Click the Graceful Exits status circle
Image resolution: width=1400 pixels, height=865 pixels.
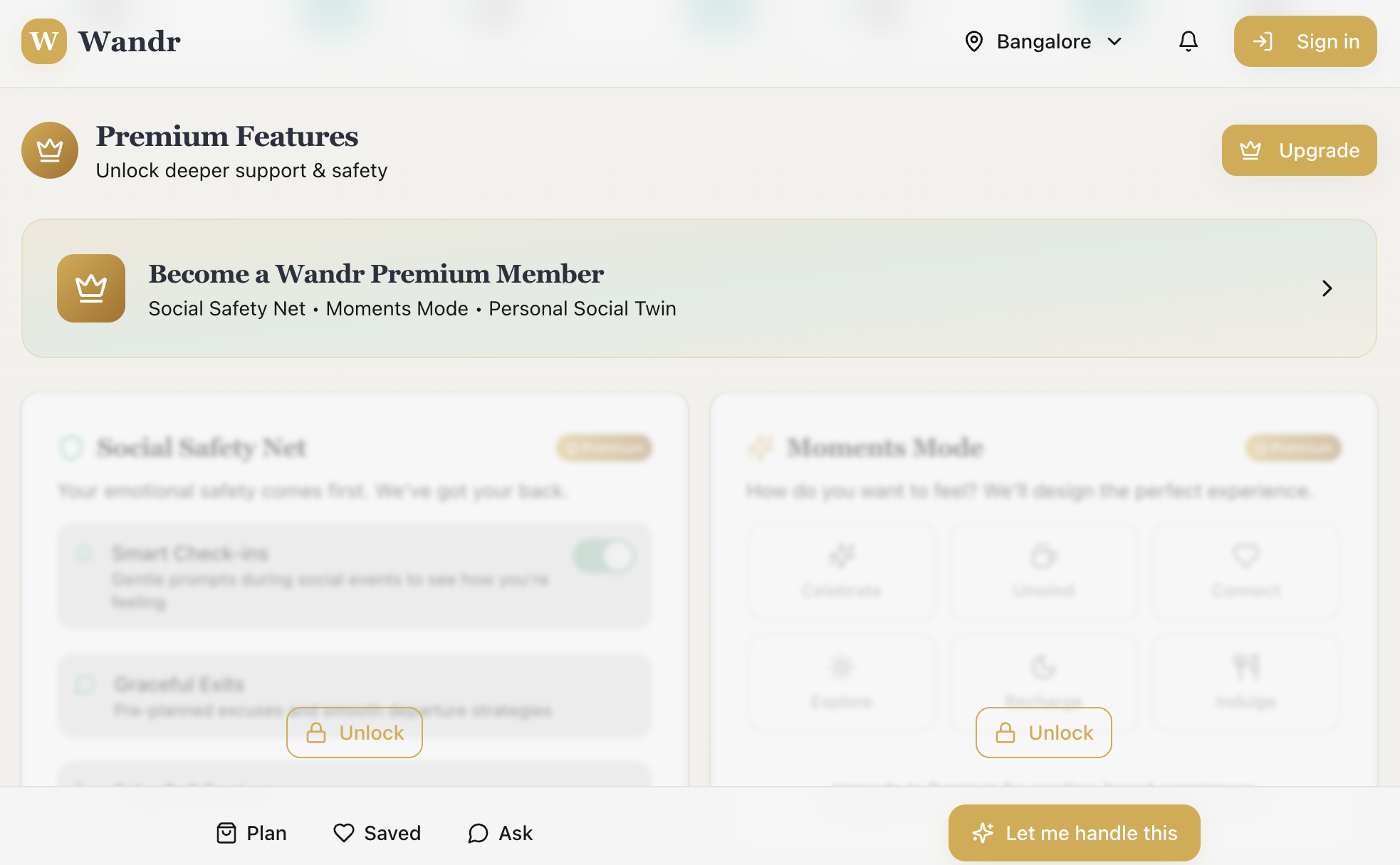click(x=85, y=683)
